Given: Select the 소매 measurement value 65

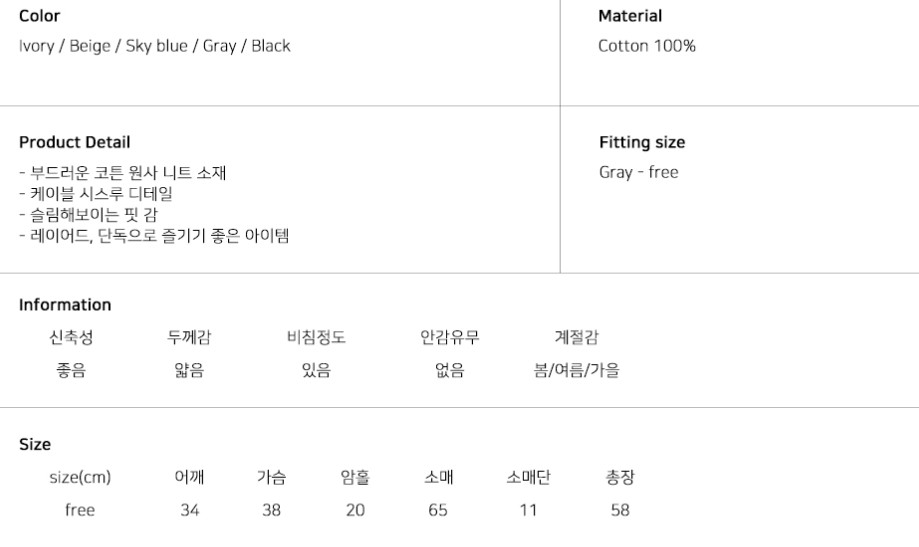Looking at the screenshot, I should click(x=440, y=511).
